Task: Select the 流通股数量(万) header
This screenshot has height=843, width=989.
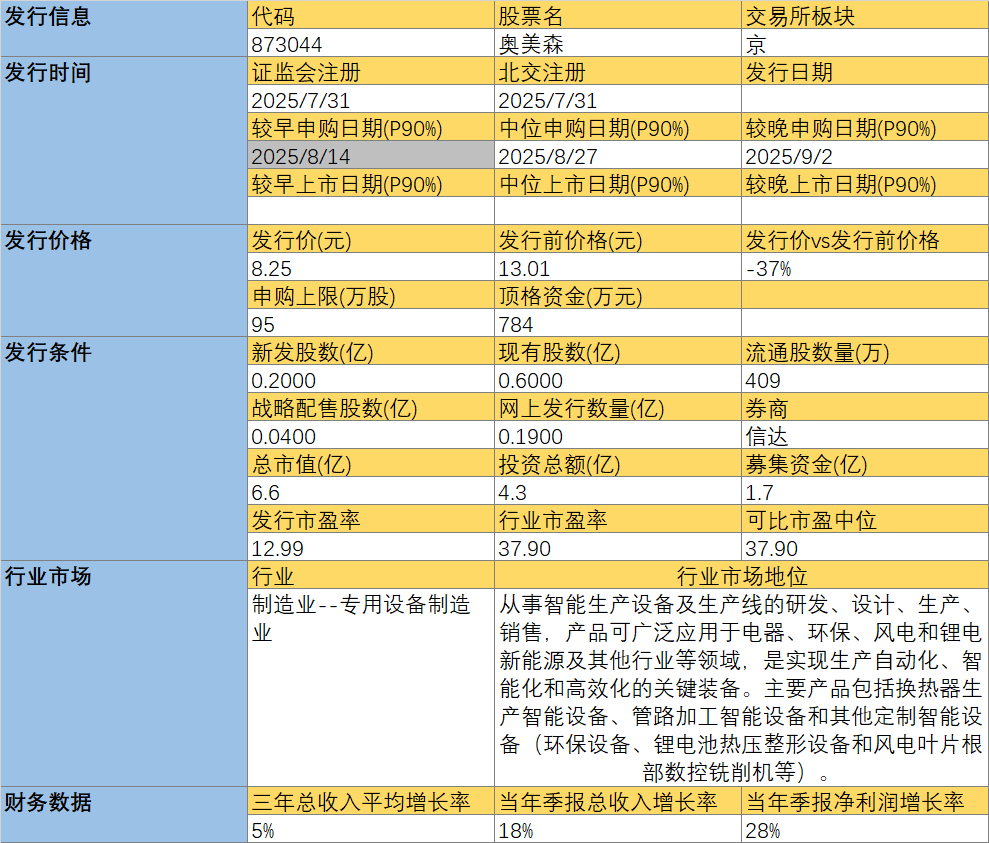Action: coord(865,351)
